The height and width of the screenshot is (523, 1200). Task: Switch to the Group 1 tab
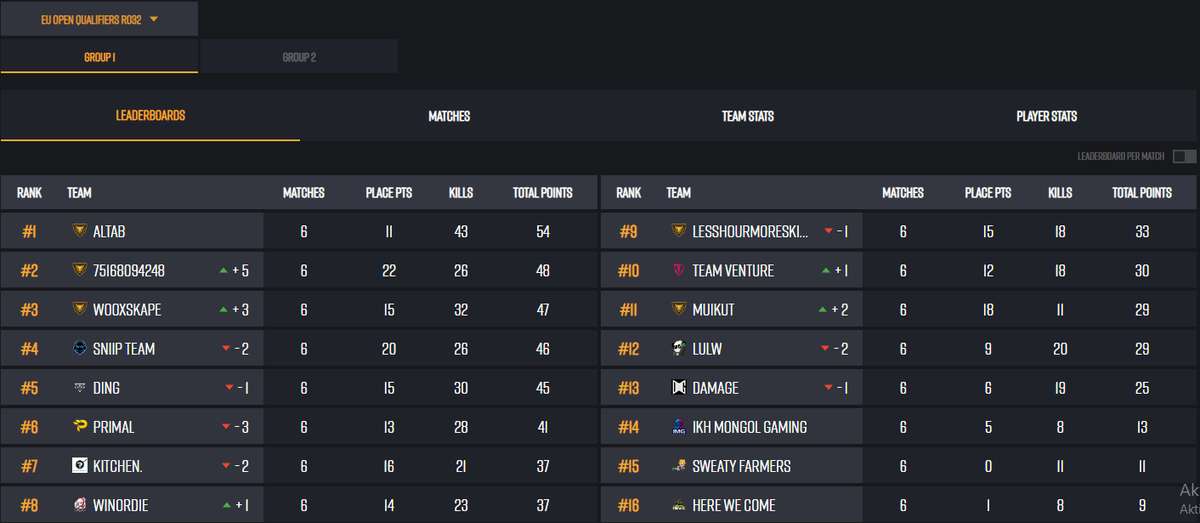coord(99,57)
